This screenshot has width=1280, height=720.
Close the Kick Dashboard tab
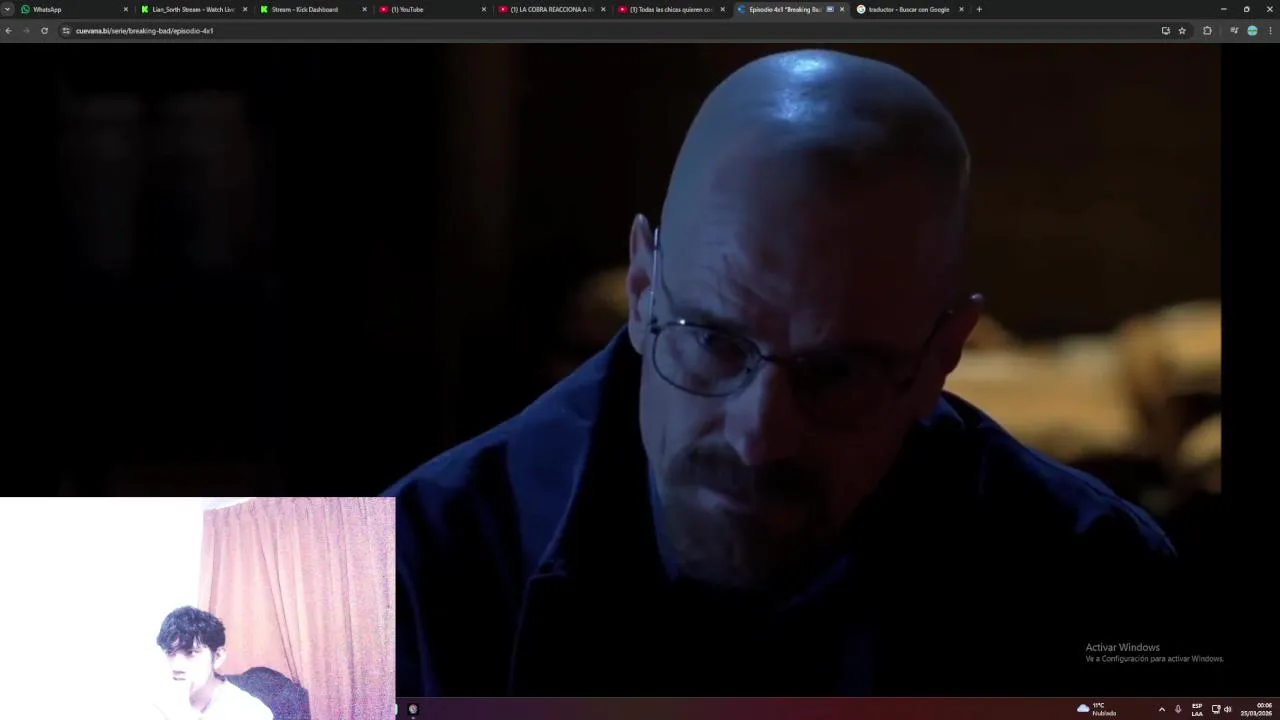tap(364, 9)
